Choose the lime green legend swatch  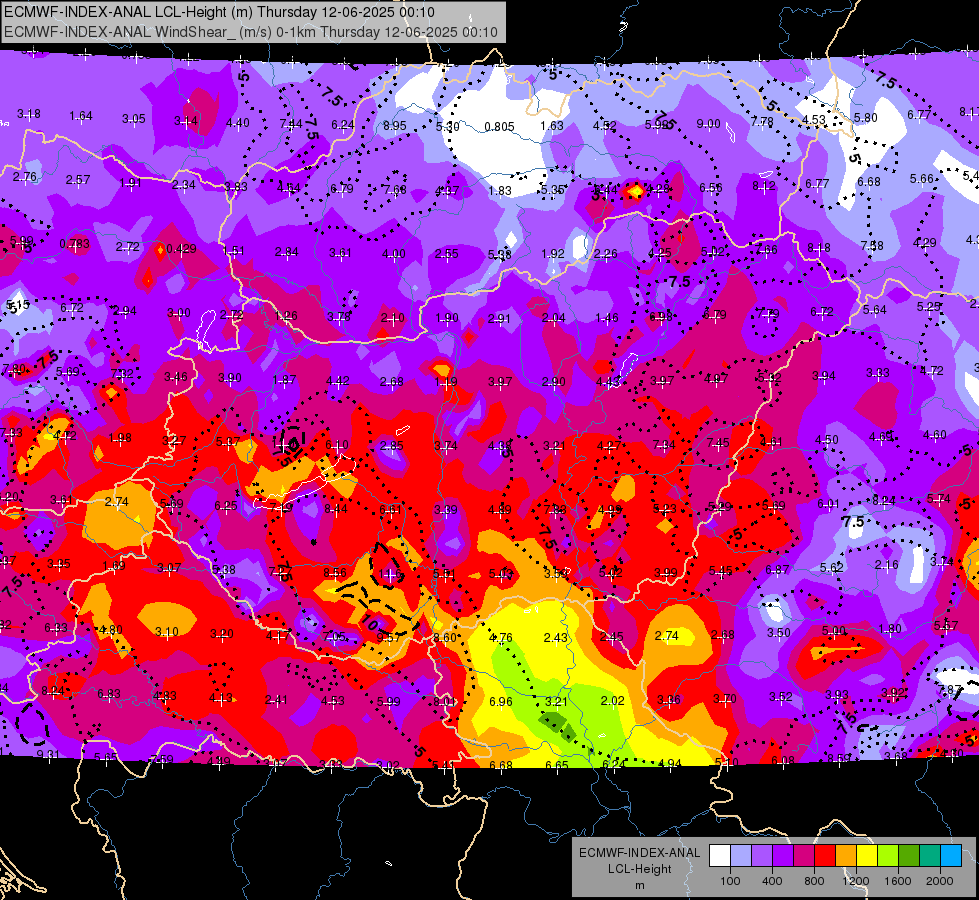[888, 856]
